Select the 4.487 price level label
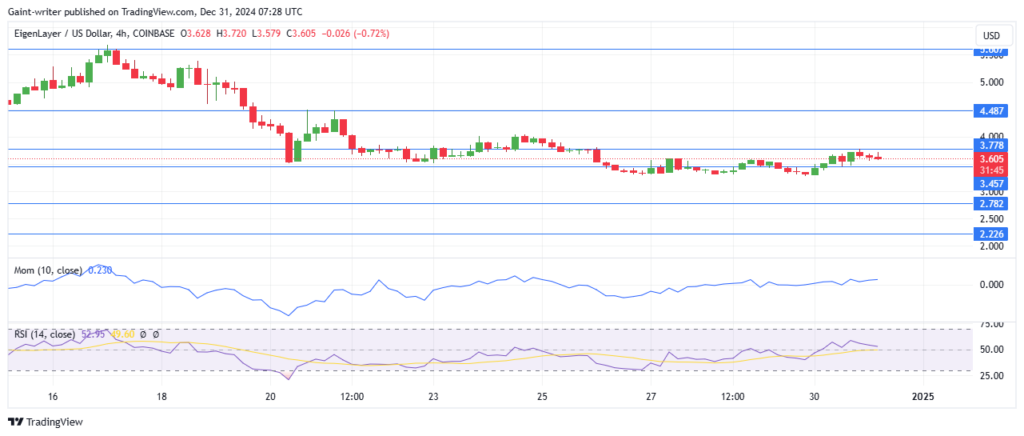Image resolution: width=1024 pixels, height=436 pixels. click(x=990, y=110)
